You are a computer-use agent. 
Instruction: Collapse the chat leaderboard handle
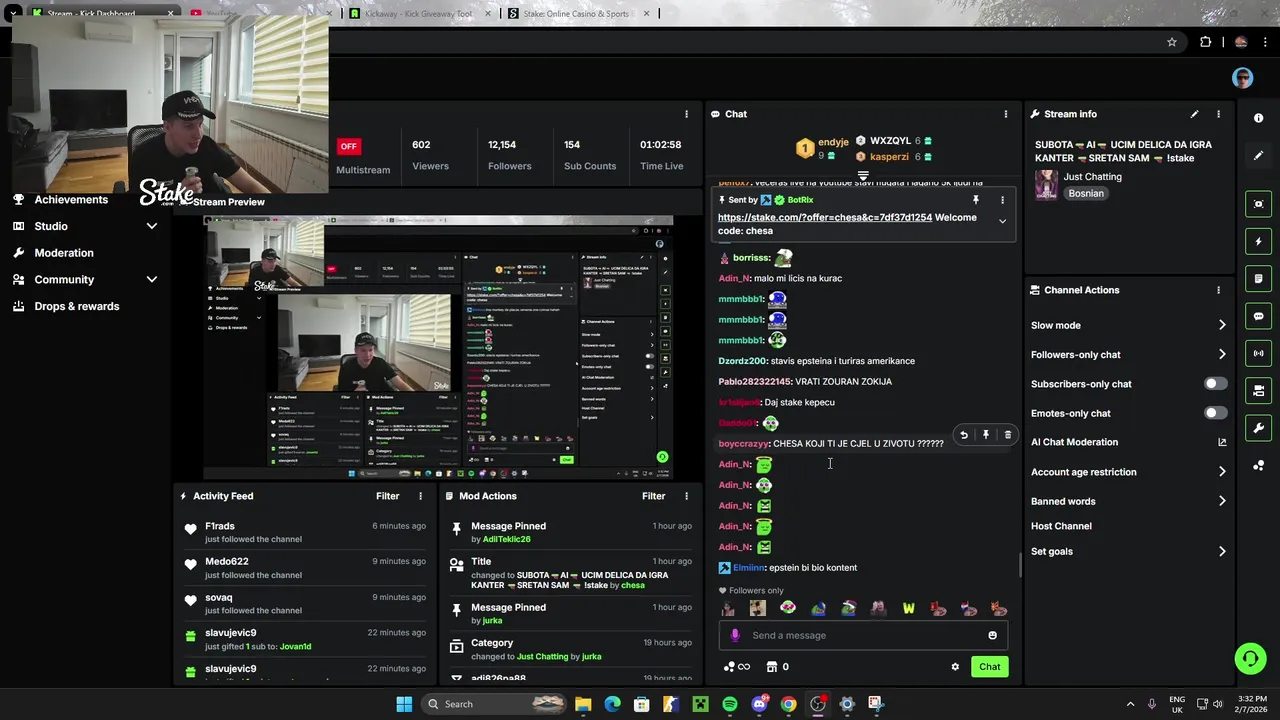coord(863,175)
